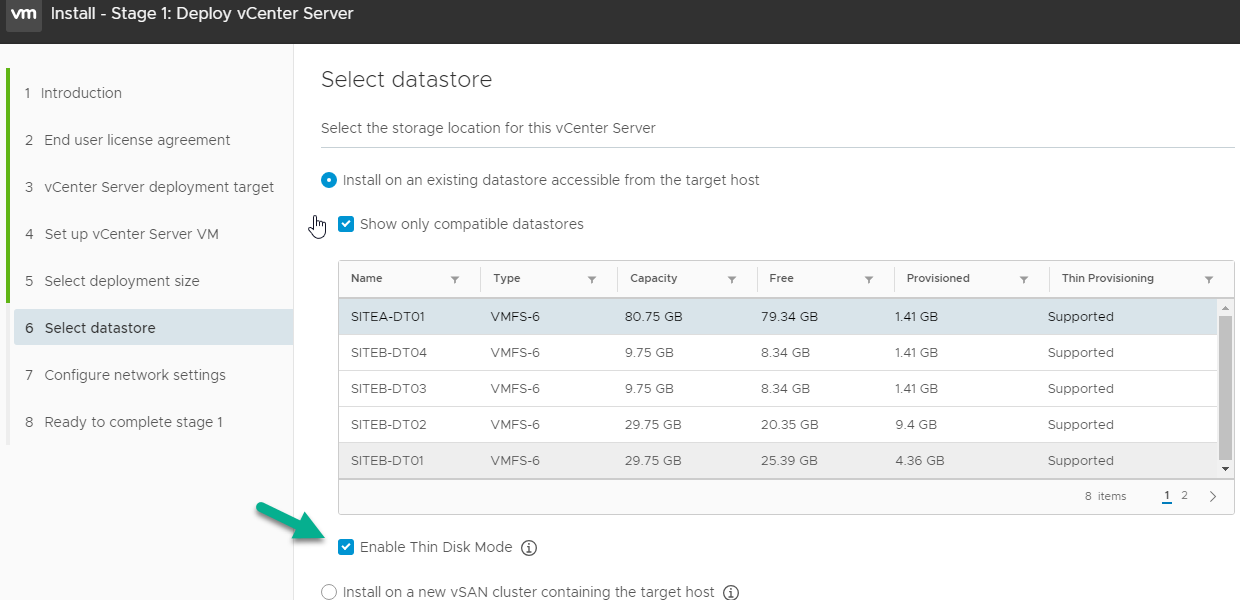Go to next datastore page arrow
The width and height of the screenshot is (1240, 600).
click(1213, 496)
